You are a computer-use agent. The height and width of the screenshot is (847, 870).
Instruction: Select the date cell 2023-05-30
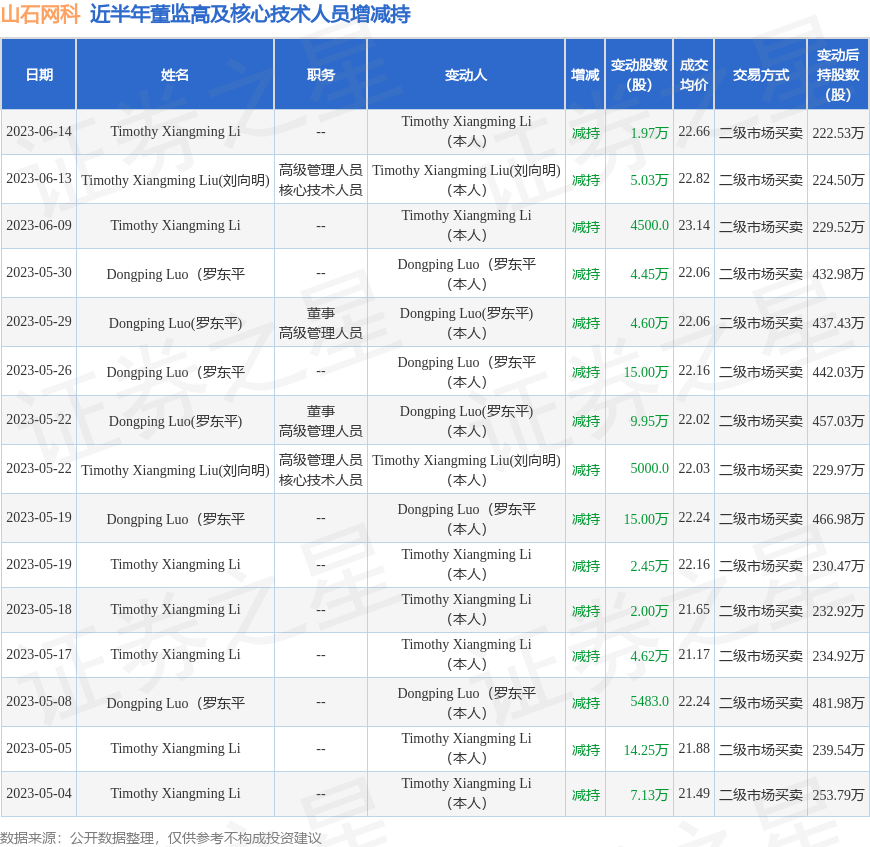pos(39,273)
